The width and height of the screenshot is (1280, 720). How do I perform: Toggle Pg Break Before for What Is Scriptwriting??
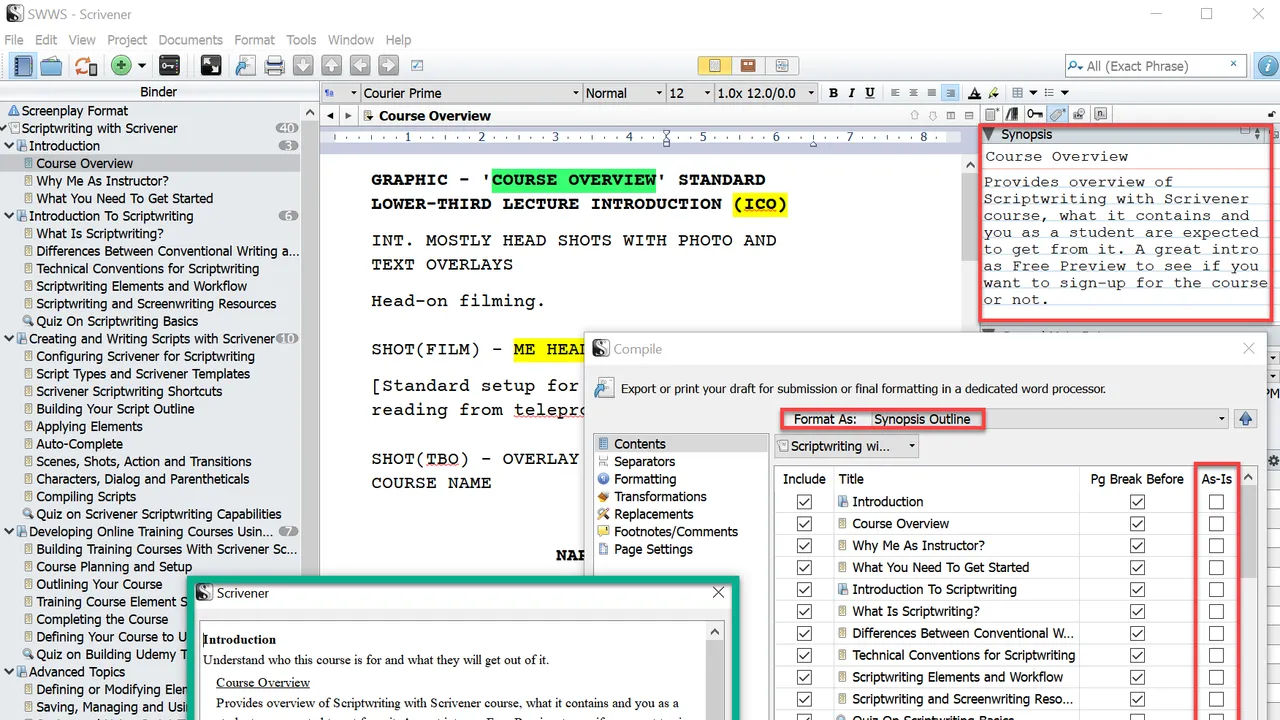pyautogui.click(x=1137, y=611)
